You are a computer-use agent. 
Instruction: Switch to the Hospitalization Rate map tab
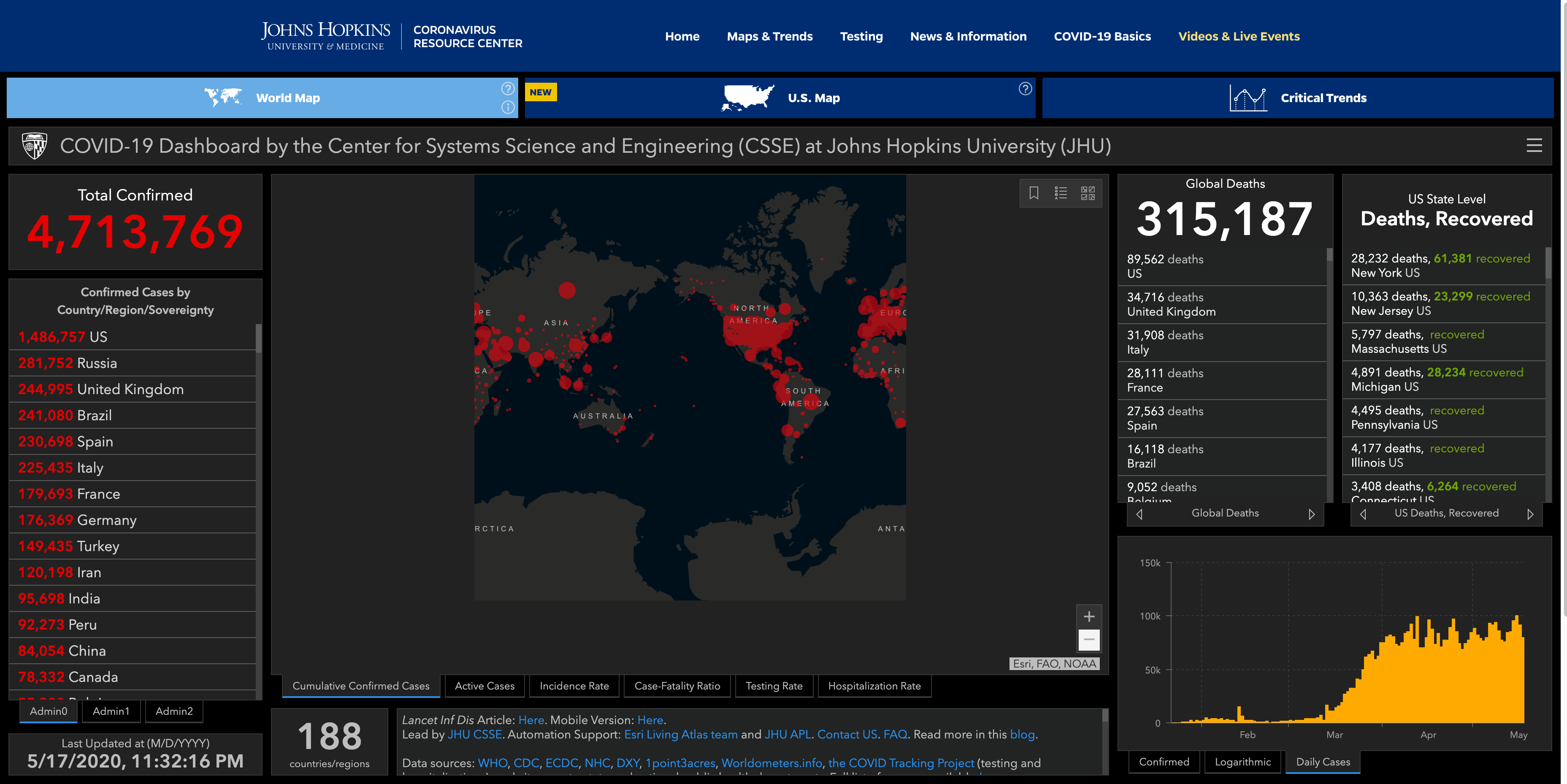click(x=874, y=686)
